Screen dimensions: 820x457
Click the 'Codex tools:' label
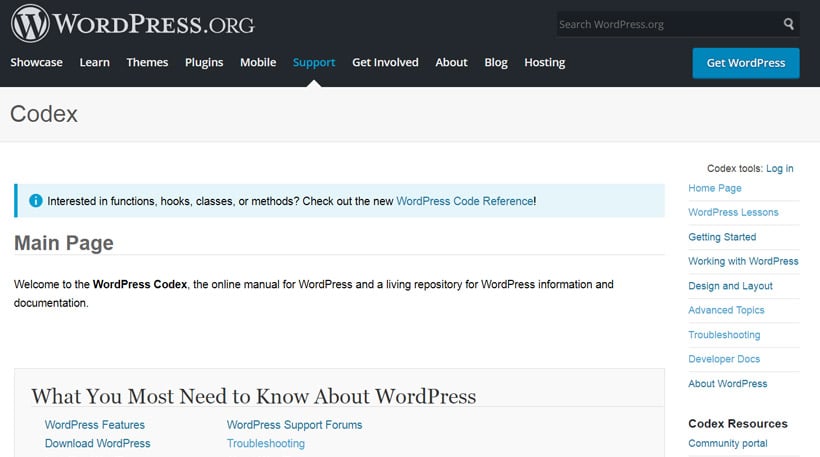coord(735,168)
